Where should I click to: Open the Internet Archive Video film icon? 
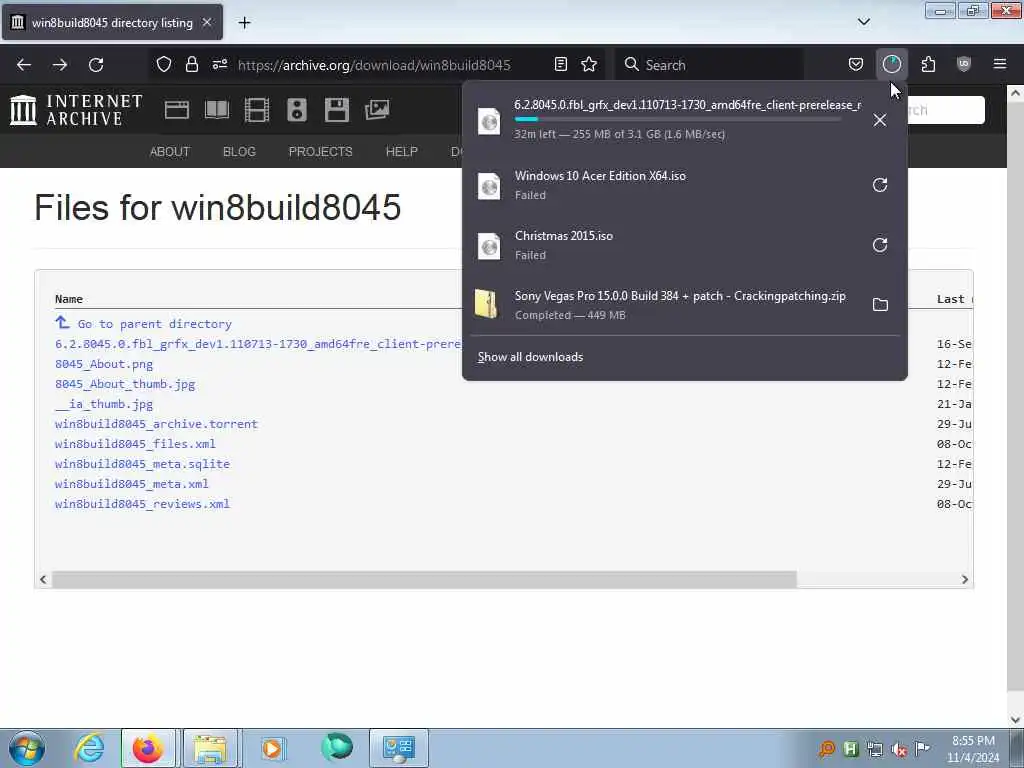click(x=257, y=110)
